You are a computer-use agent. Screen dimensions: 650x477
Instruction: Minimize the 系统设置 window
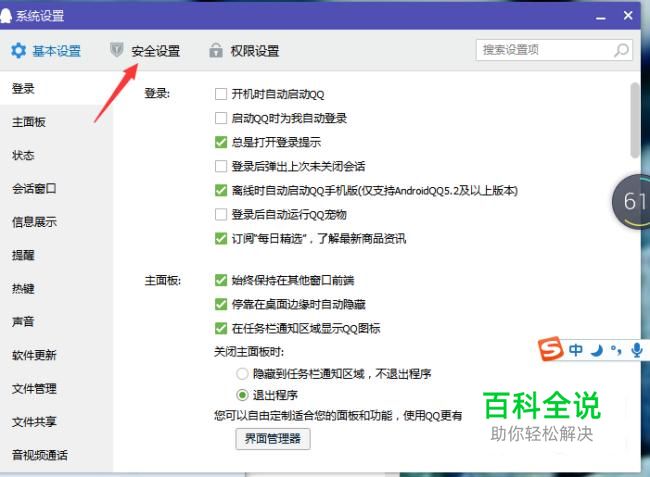pyautogui.click(x=601, y=17)
